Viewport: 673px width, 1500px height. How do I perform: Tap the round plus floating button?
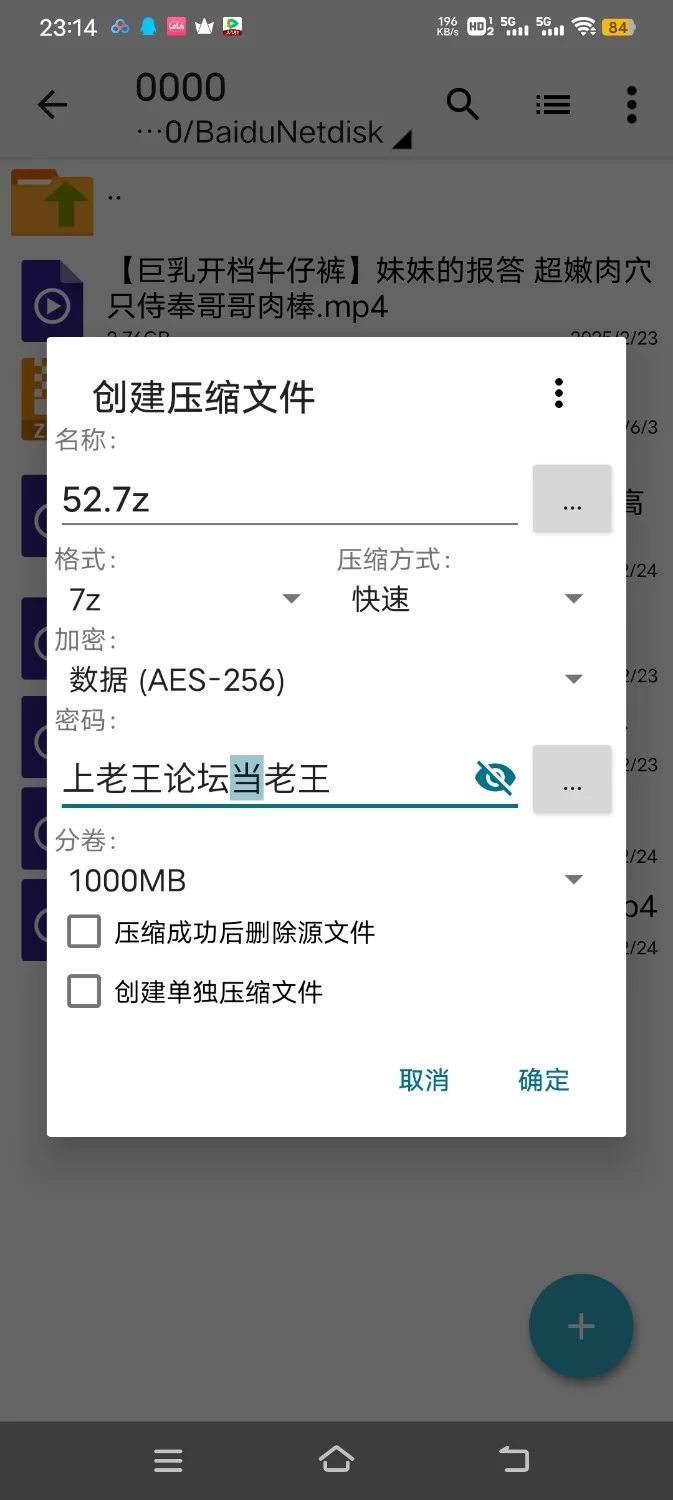click(x=581, y=1326)
